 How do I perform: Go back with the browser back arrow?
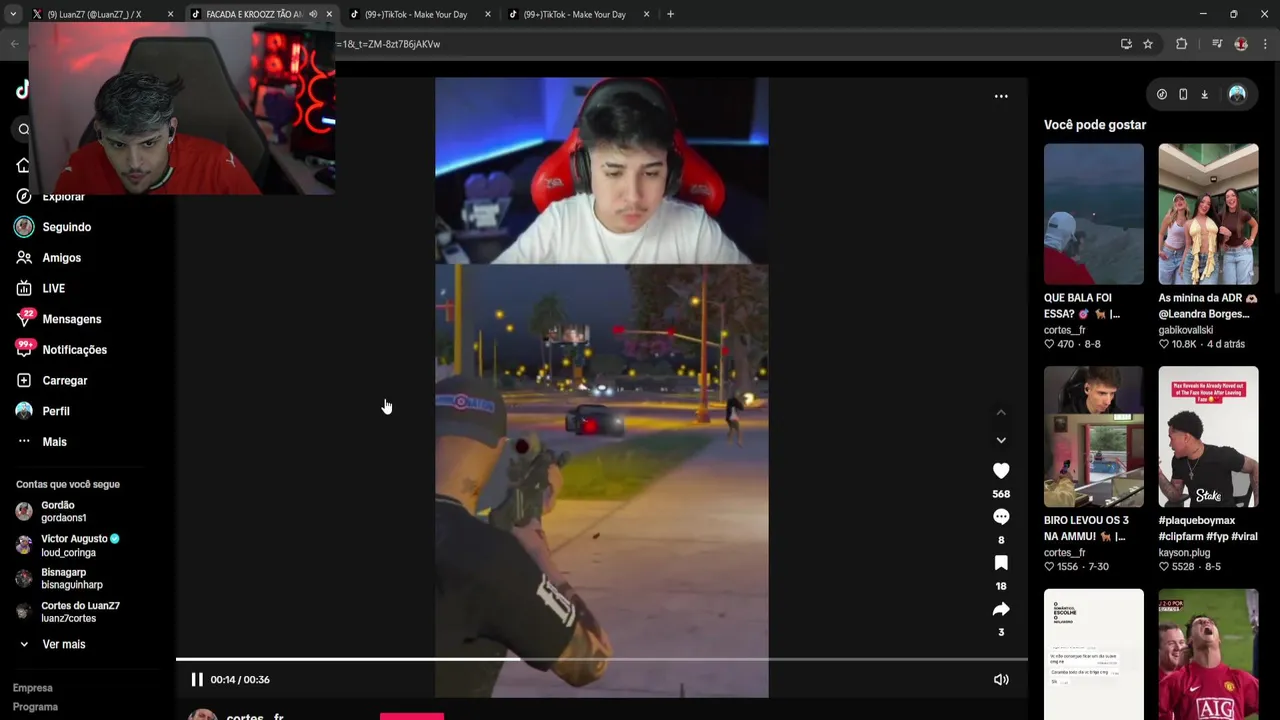click(14, 44)
